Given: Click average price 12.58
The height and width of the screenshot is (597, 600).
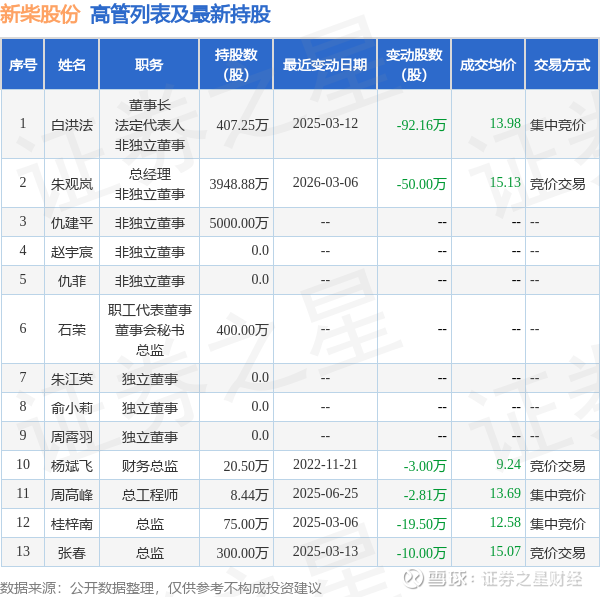Looking at the screenshot, I should pos(505,522).
